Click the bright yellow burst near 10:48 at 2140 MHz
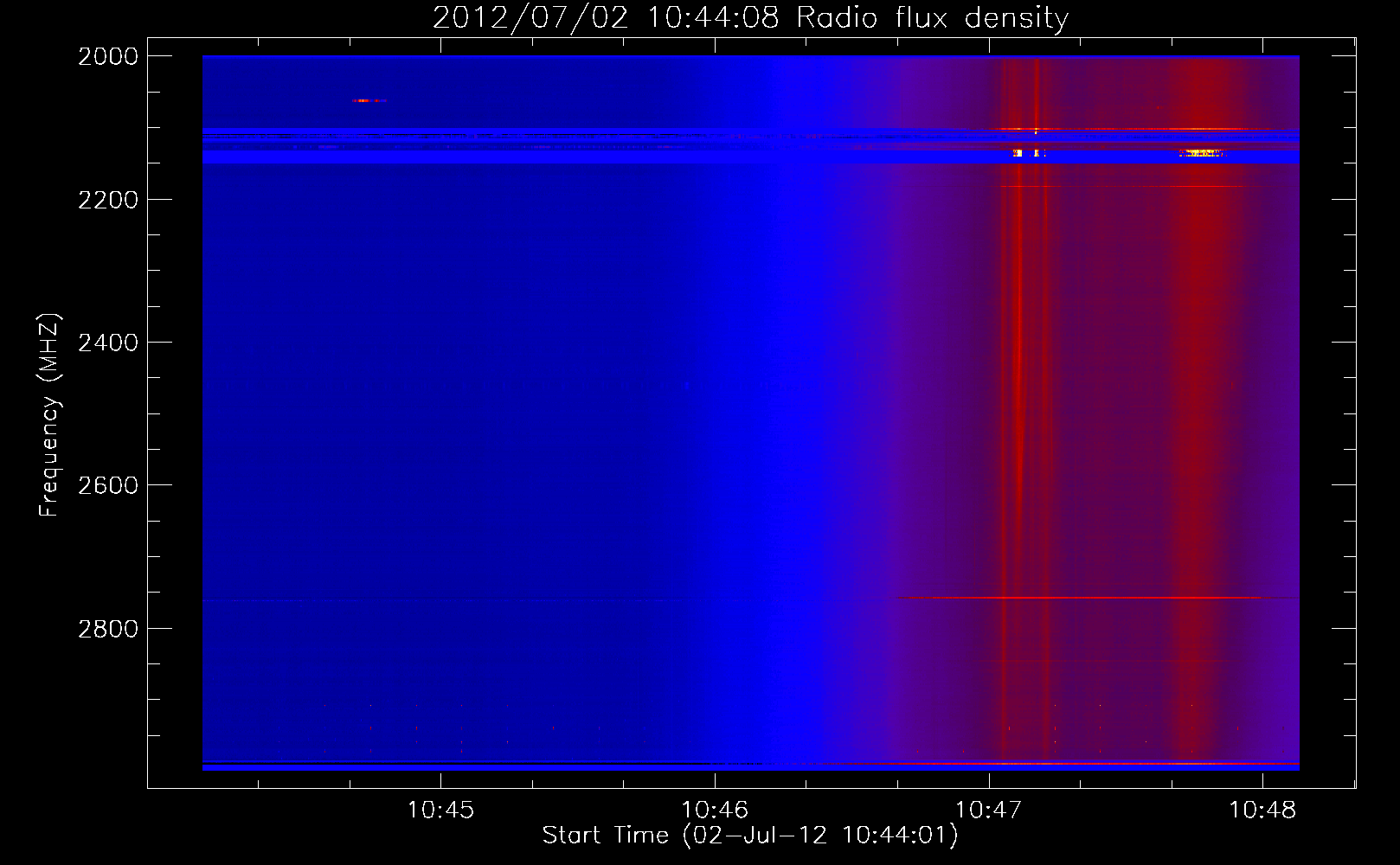1400x865 pixels. click(x=1201, y=153)
